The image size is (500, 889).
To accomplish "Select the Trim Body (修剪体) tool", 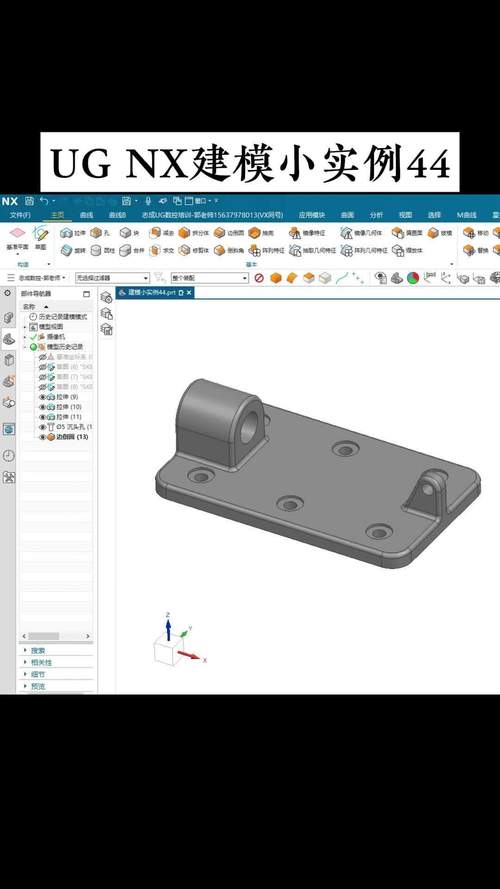I will point(193,250).
